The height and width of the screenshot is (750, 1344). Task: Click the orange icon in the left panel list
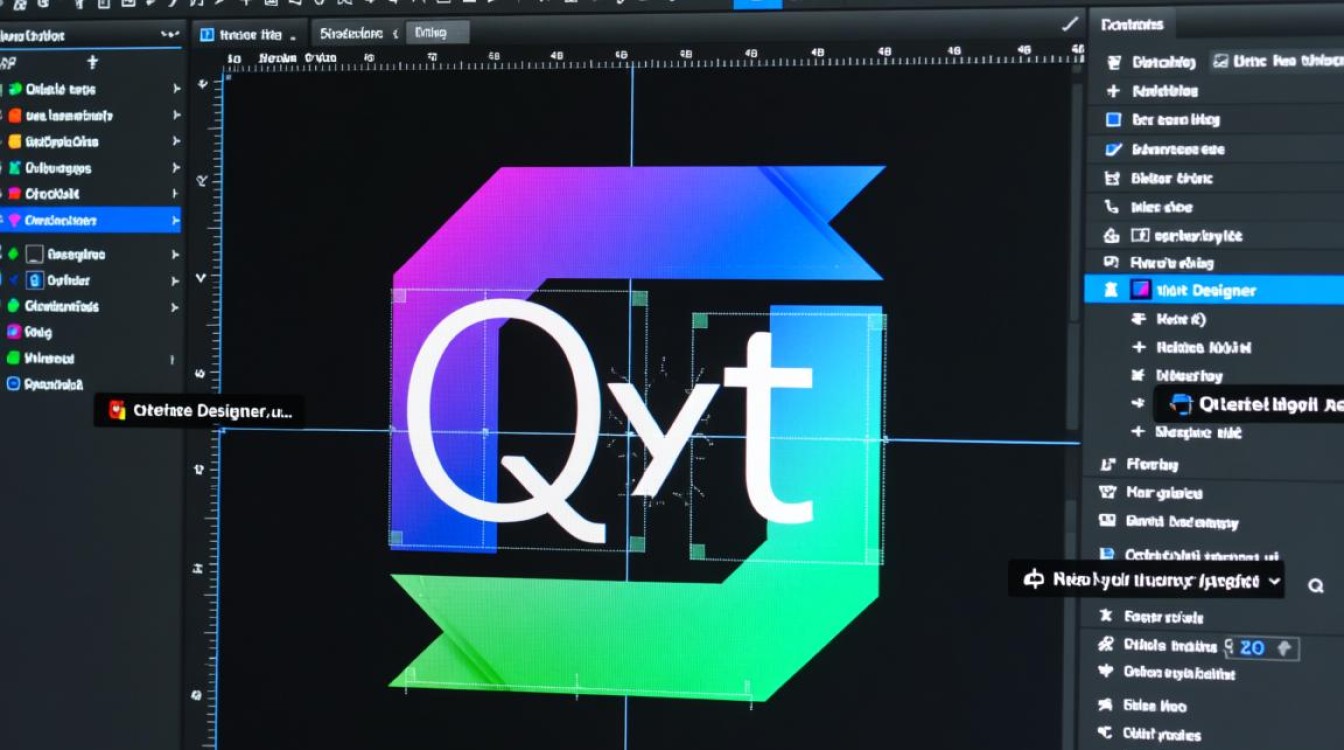14,115
